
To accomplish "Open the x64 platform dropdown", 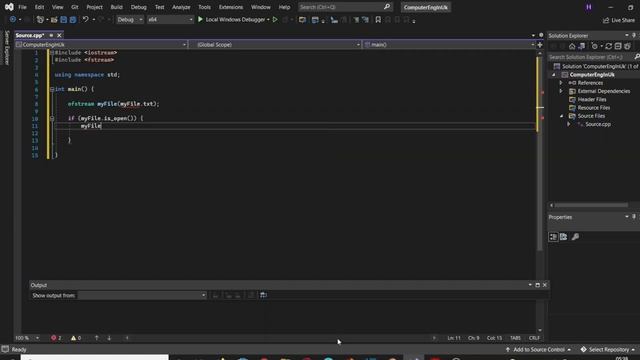I will 170,20.
